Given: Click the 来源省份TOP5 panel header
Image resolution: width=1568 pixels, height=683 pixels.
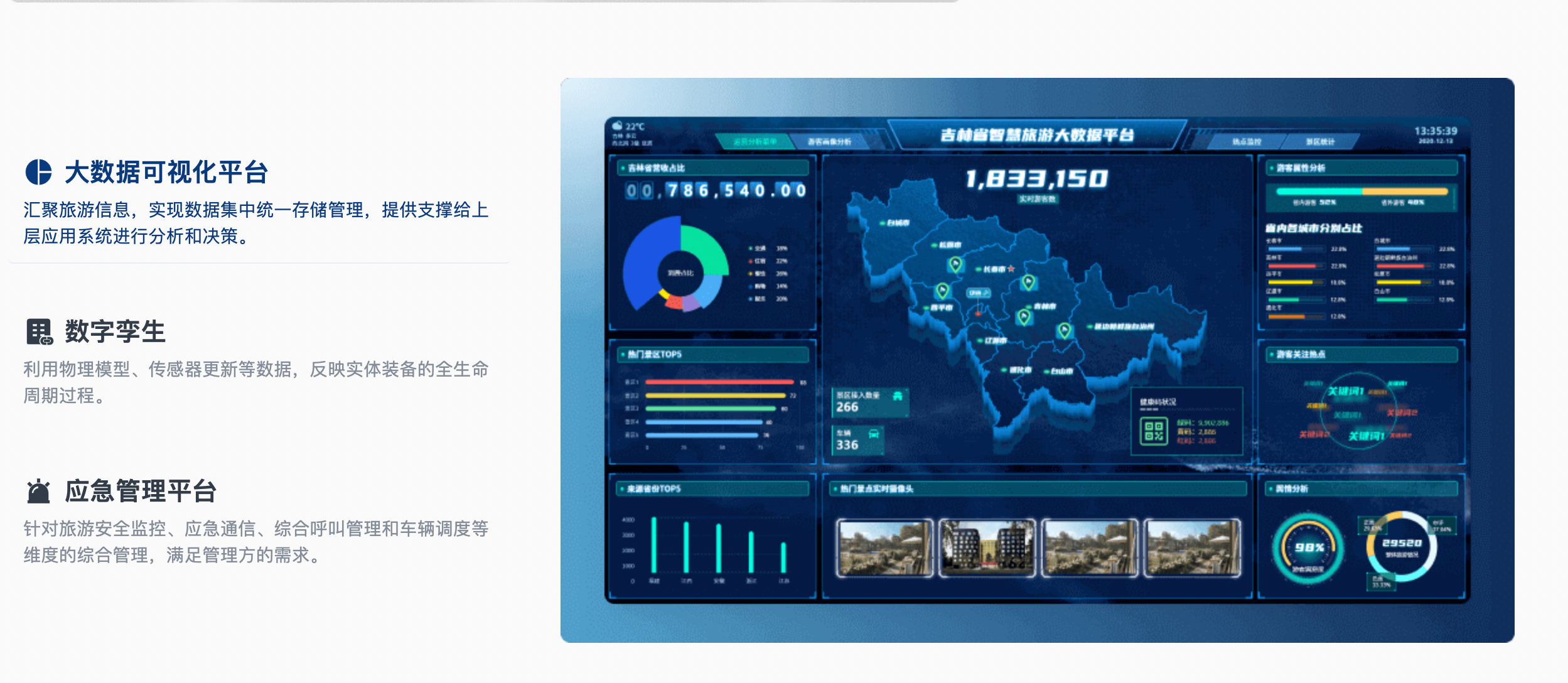Looking at the screenshot, I should pyautogui.click(x=713, y=488).
